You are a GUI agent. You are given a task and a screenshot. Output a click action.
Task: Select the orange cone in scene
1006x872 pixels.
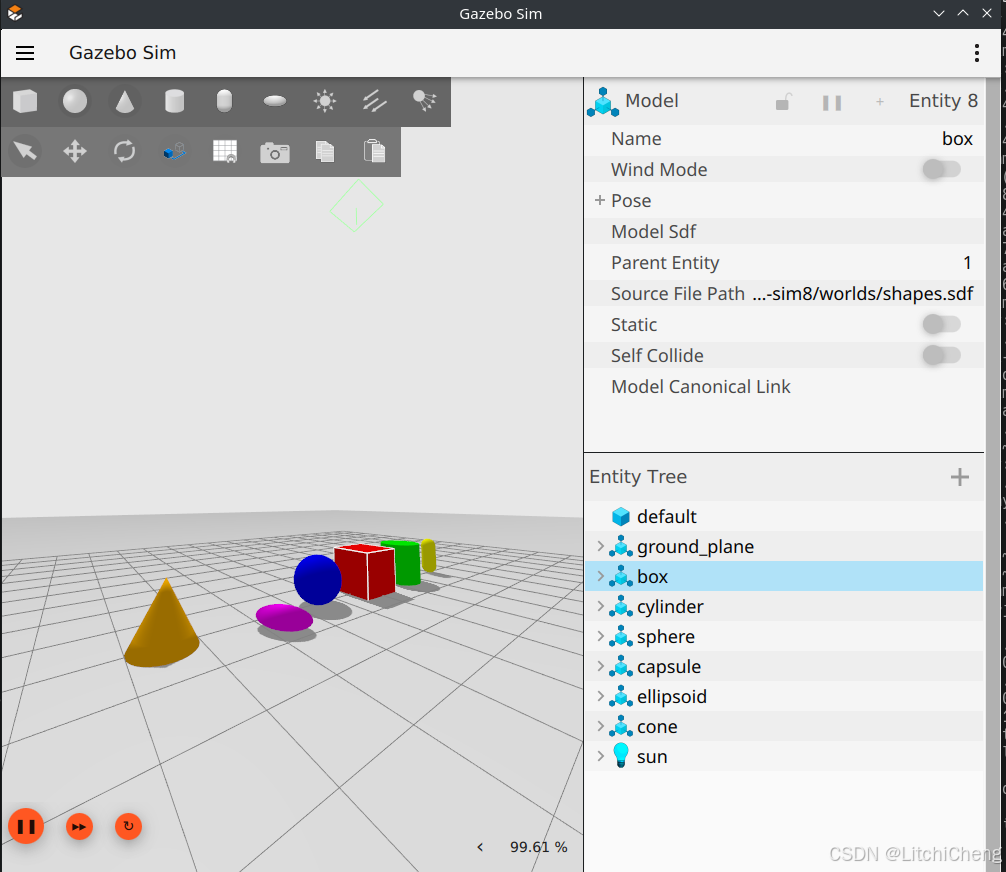(x=162, y=624)
